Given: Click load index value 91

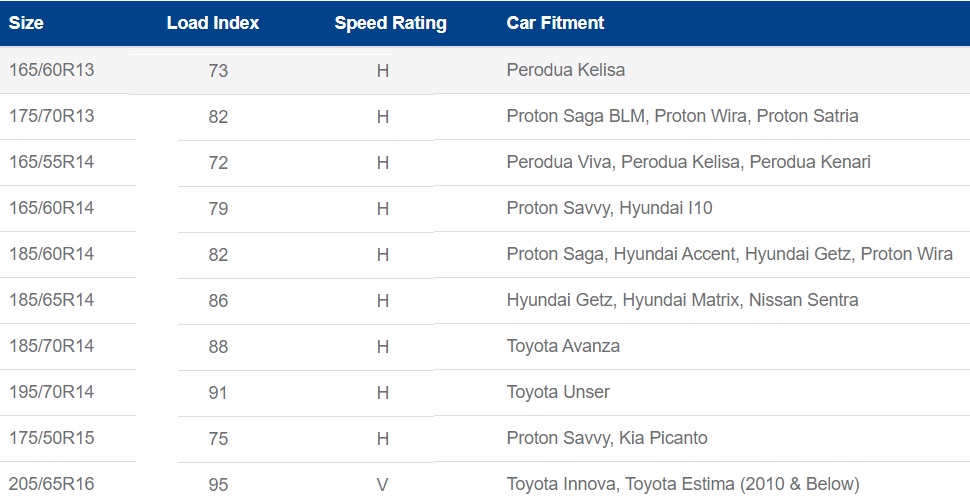Looking at the screenshot, I should (218, 393).
